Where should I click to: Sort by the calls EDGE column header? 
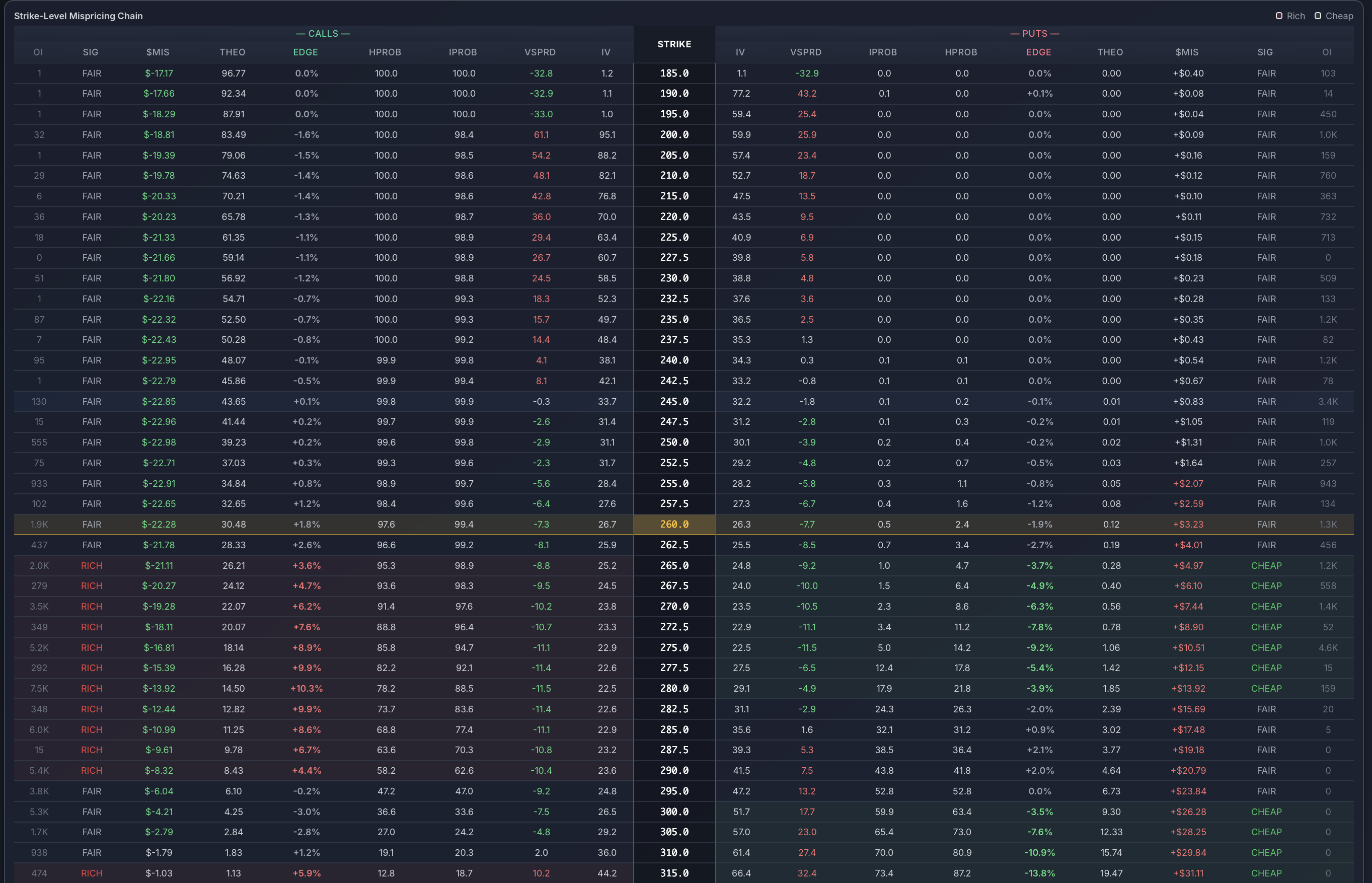[x=306, y=52]
